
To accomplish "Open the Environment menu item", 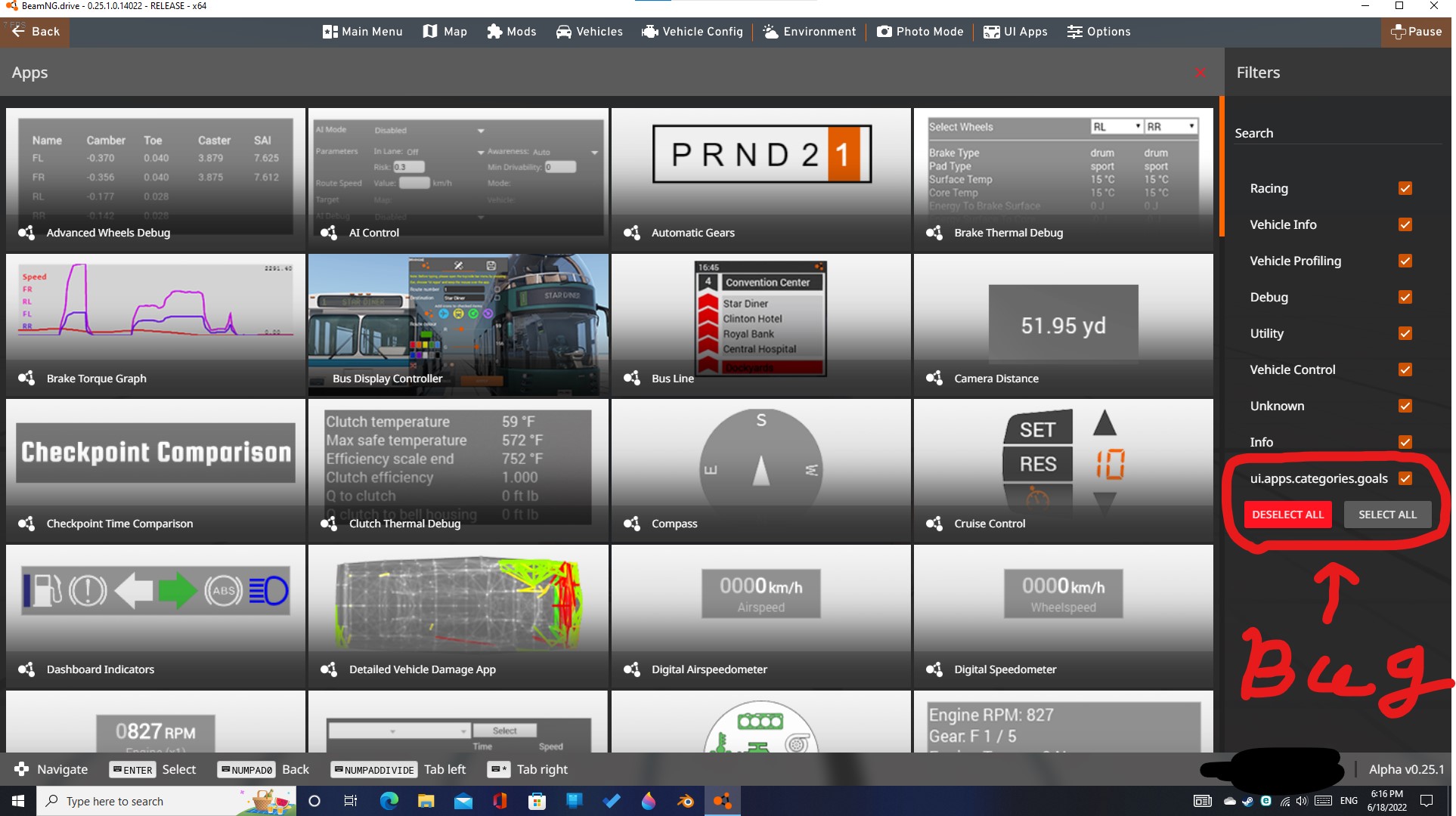I will point(810,32).
